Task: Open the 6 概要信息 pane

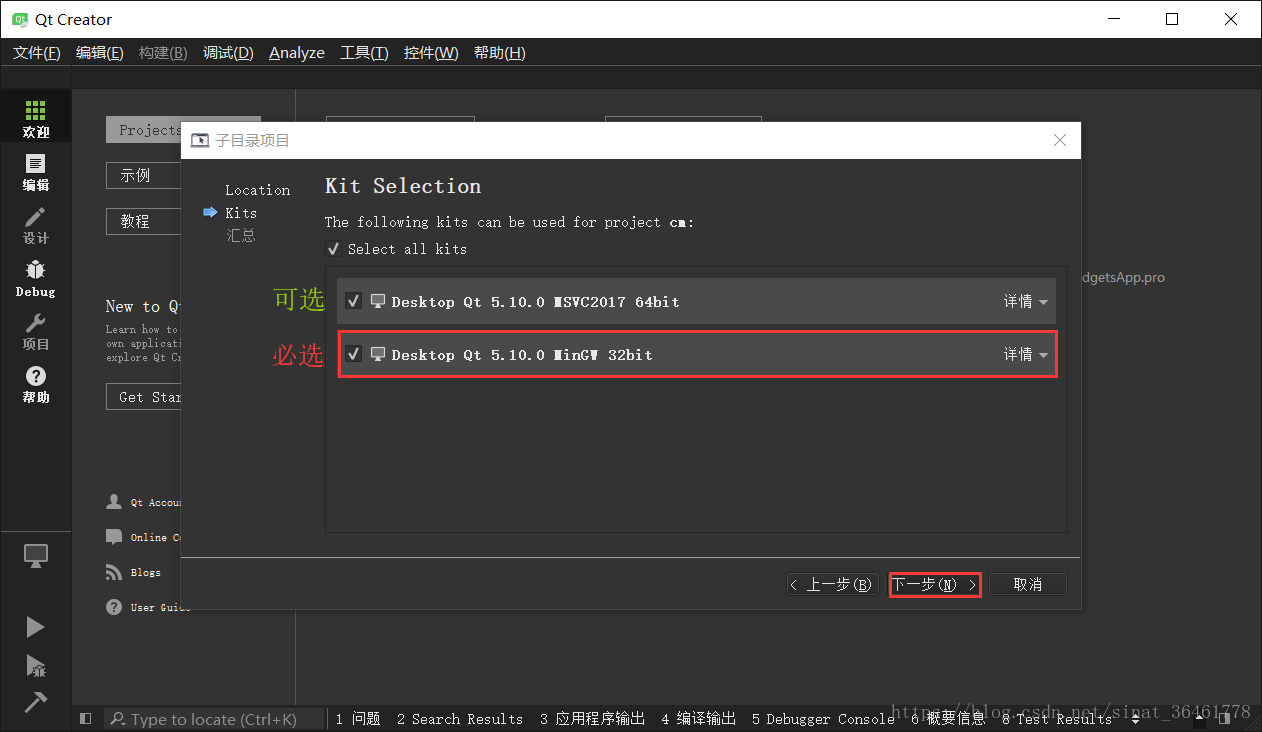Action: click(948, 718)
